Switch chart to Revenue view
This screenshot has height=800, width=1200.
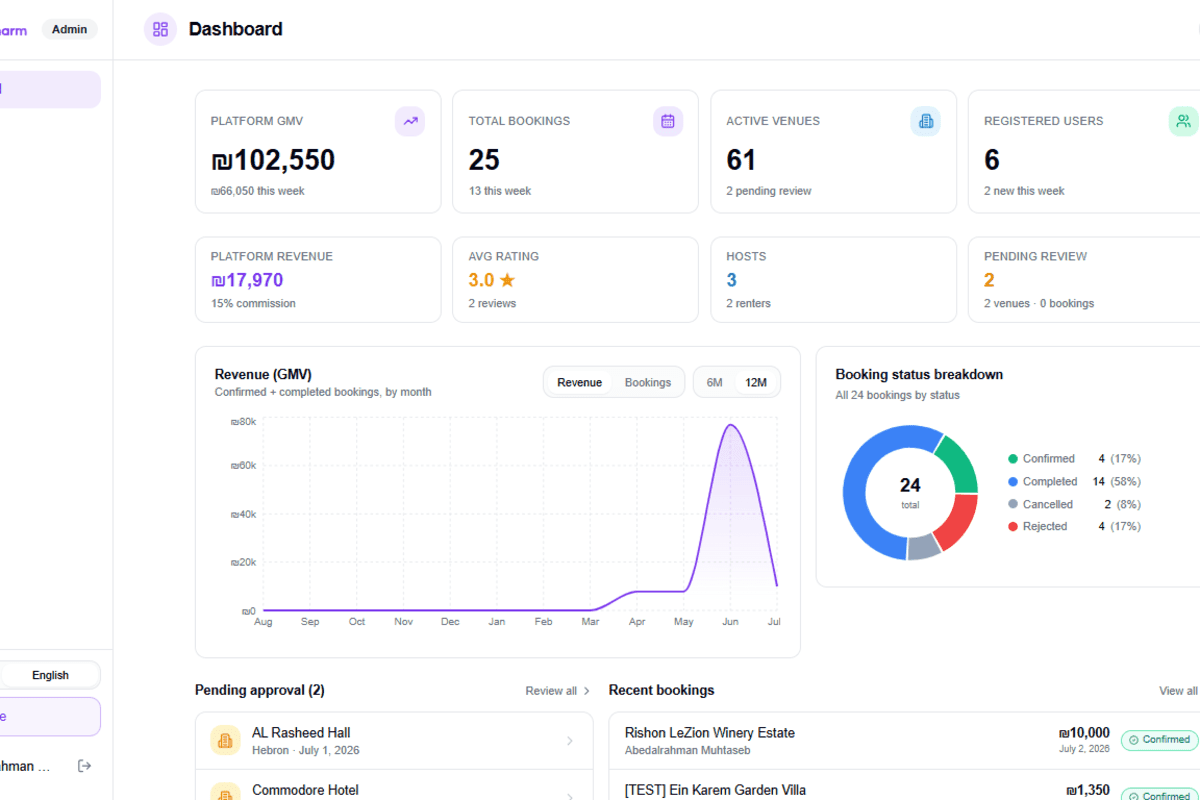(580, 382)
